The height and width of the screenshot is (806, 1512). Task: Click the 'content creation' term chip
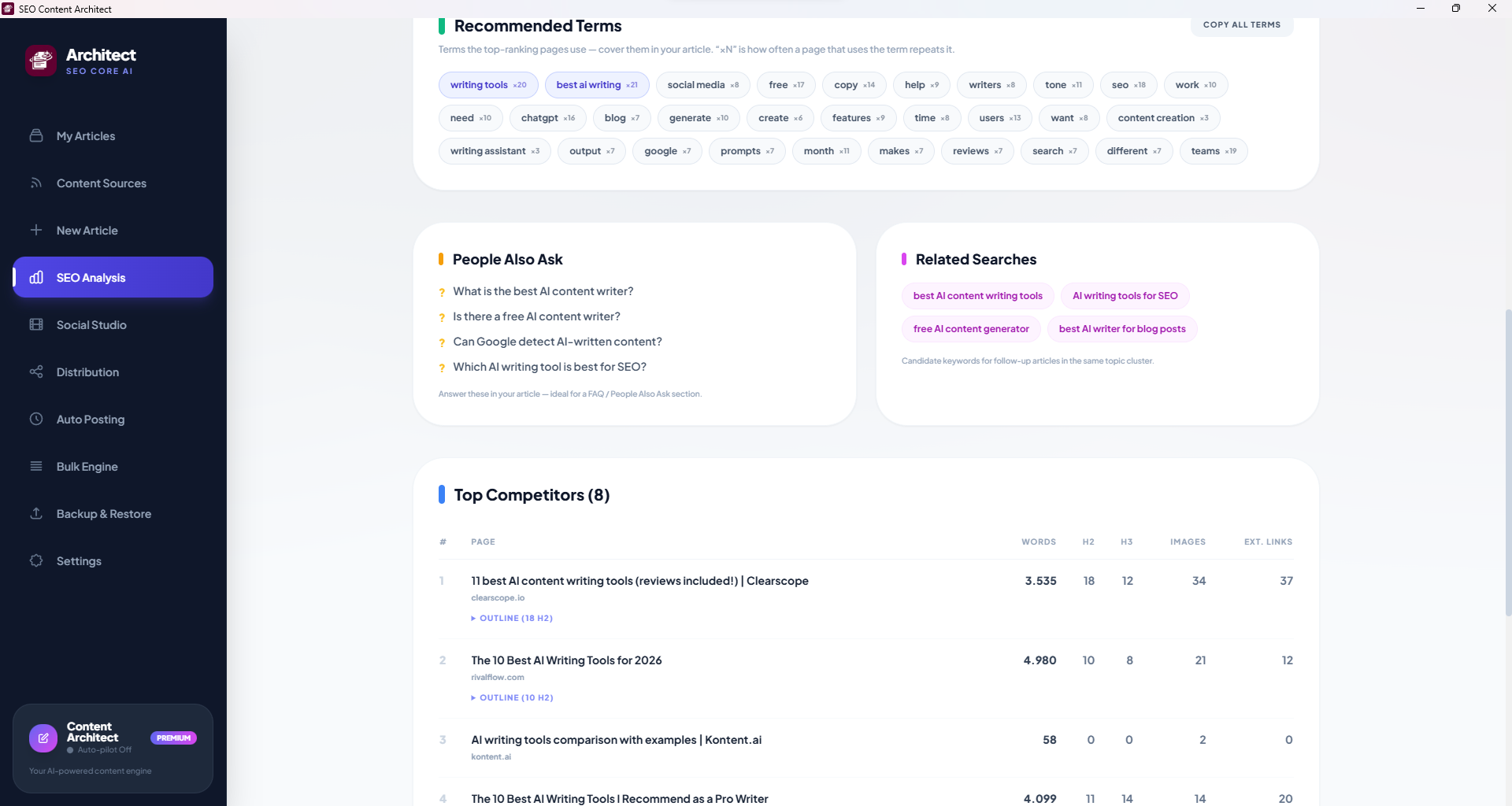coord(1163,118)
